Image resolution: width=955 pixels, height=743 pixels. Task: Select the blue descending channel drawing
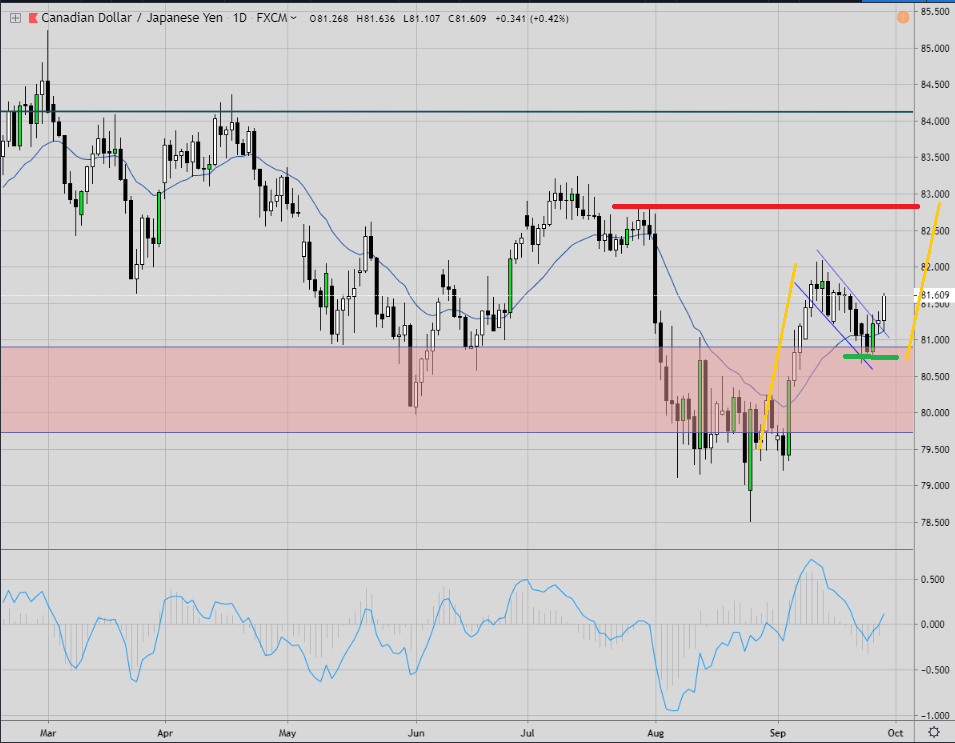pos(843,309)
